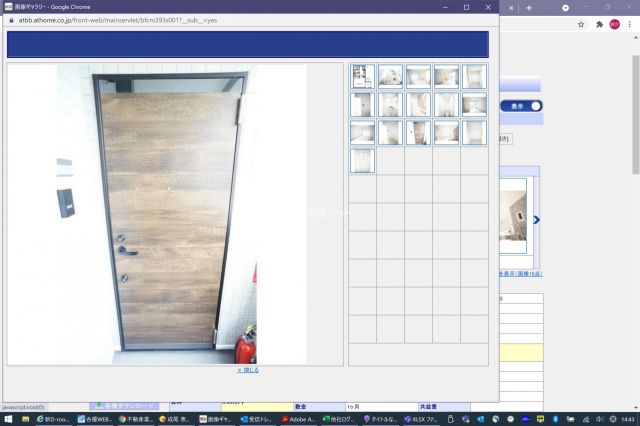The width and height of the screenshot is (640, 426).
Task: Toggle the 表示 display switch
Action: tap(521, 106)
